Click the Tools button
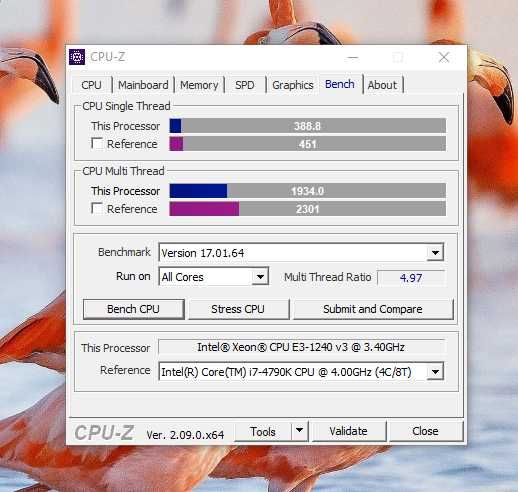Image resolution: width=518 pixels, height=492 pixels. [263, 431]
